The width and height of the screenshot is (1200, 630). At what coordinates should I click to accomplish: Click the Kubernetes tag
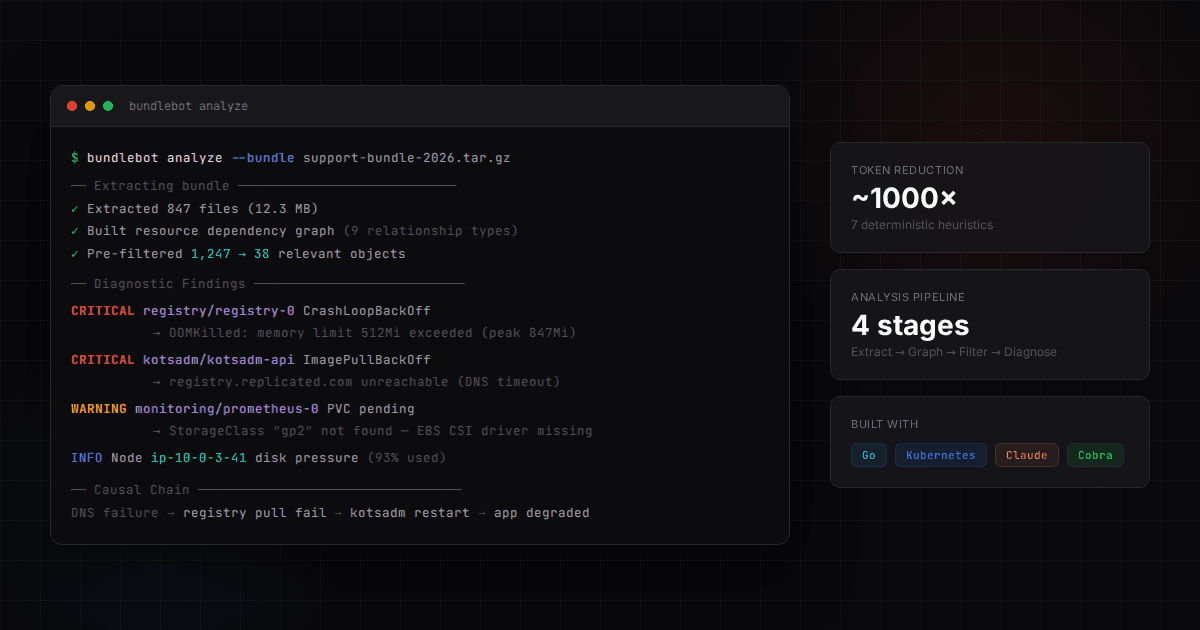coord(940,455)
